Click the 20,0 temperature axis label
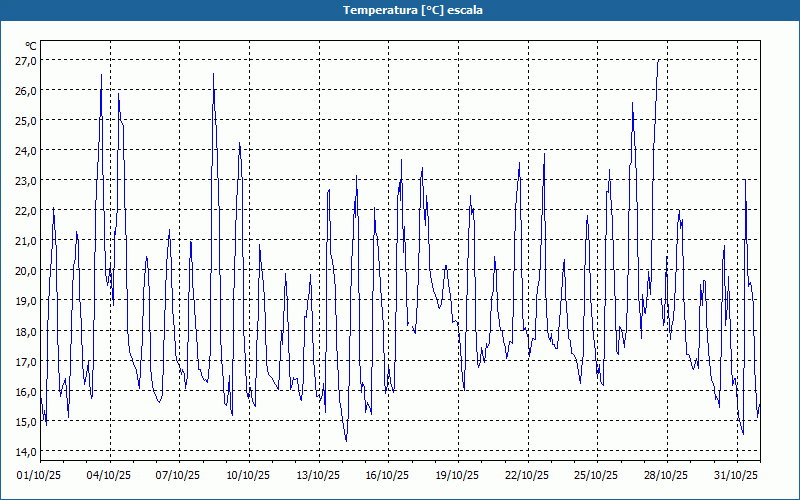This screenshot has height=500, width=800. tap(26, 271)
